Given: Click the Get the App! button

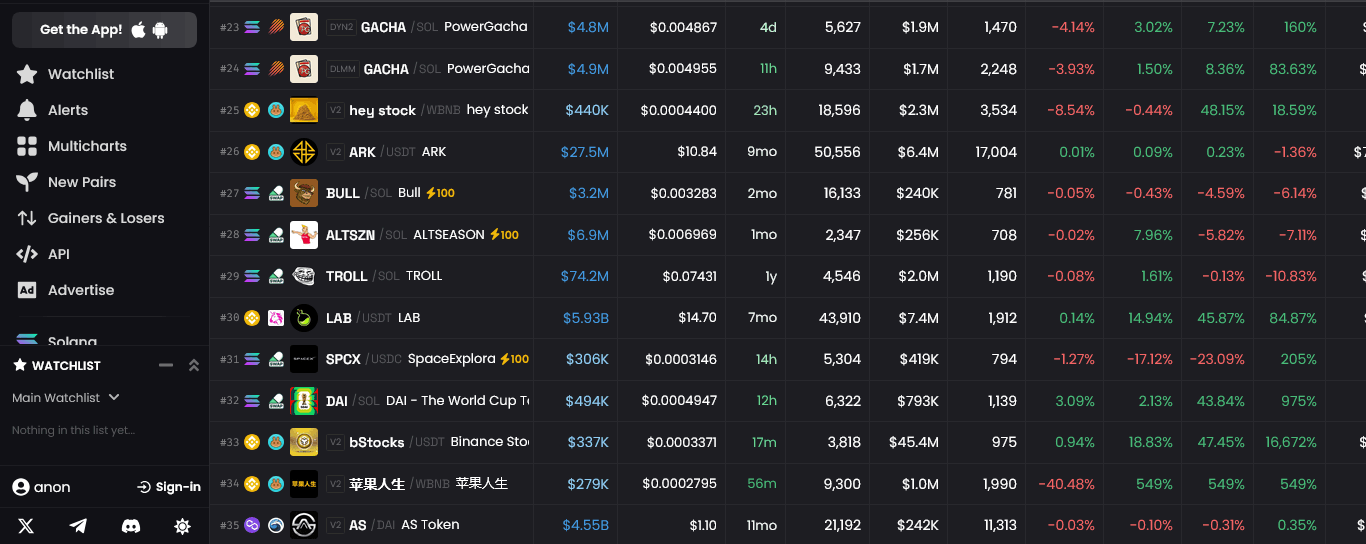Looking at the screenshot, I should point(104,30).
